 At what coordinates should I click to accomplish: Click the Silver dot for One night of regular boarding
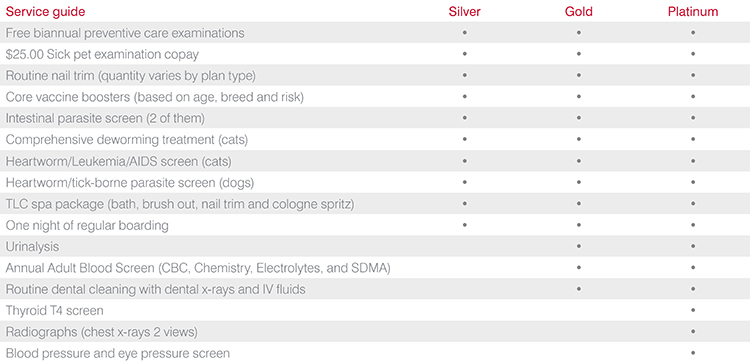tap(464, 224)
